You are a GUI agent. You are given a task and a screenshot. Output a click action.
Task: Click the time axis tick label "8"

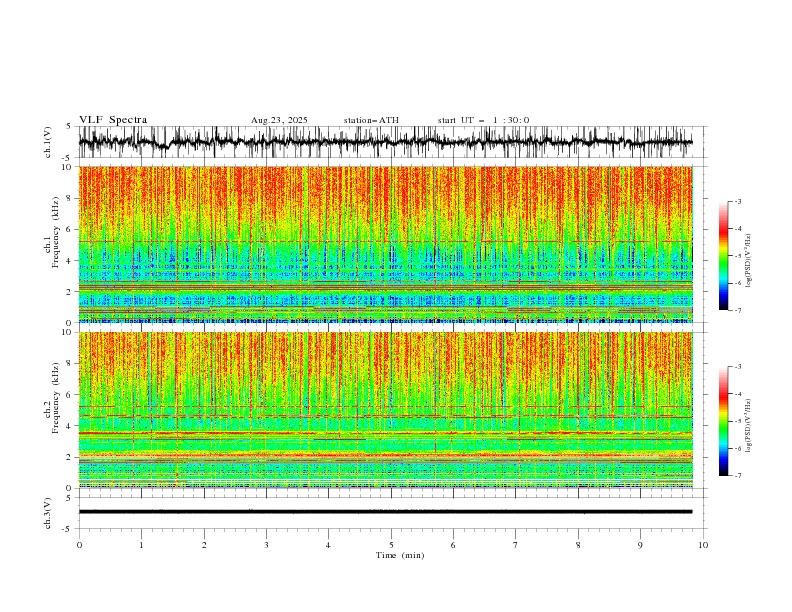pyautogui.click(x=578, y=545)
